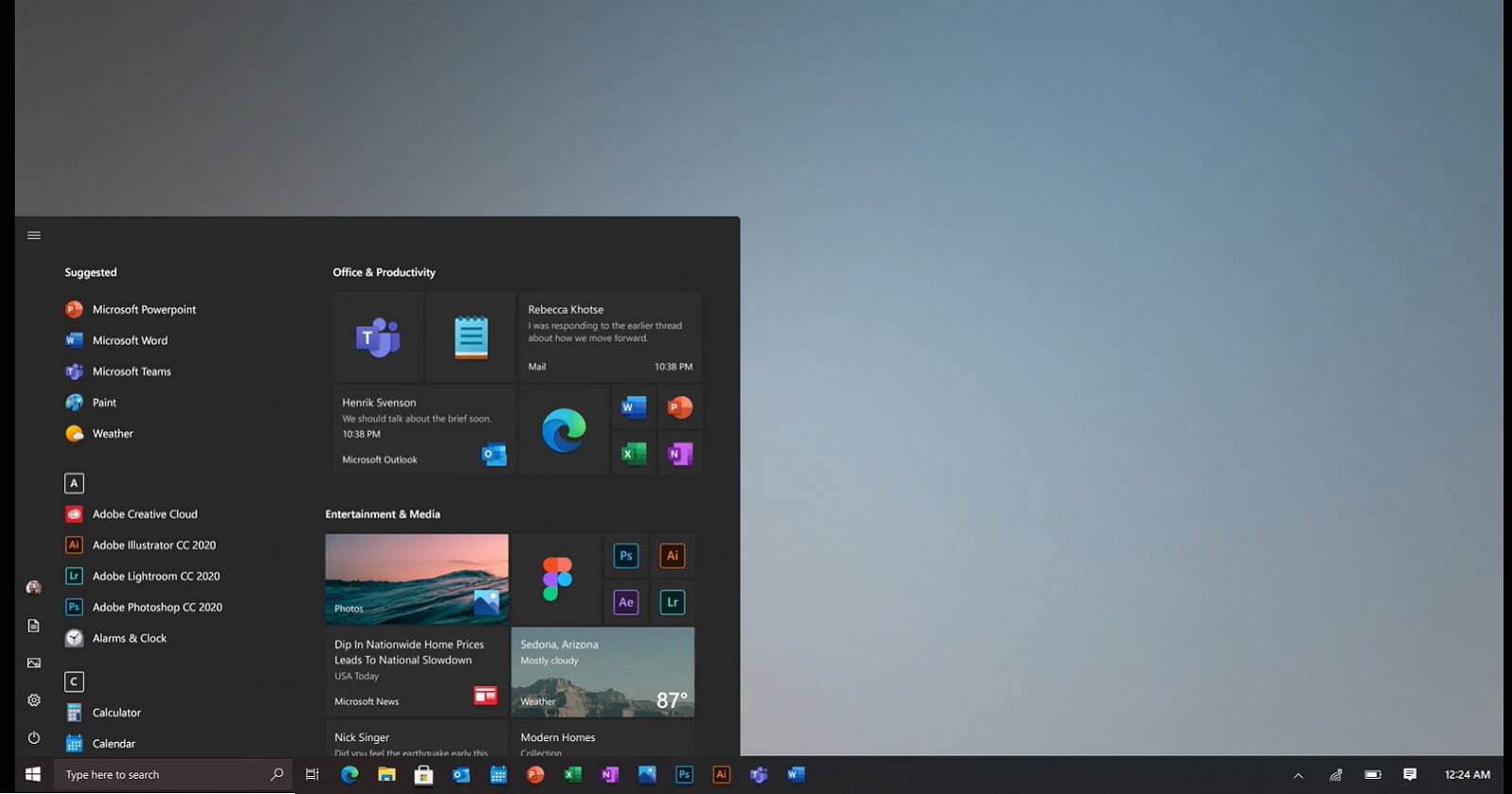Open Adobe Creative Cloud from list
The height and width of the screenshot is (794, 1512).
tap(145, 514)
